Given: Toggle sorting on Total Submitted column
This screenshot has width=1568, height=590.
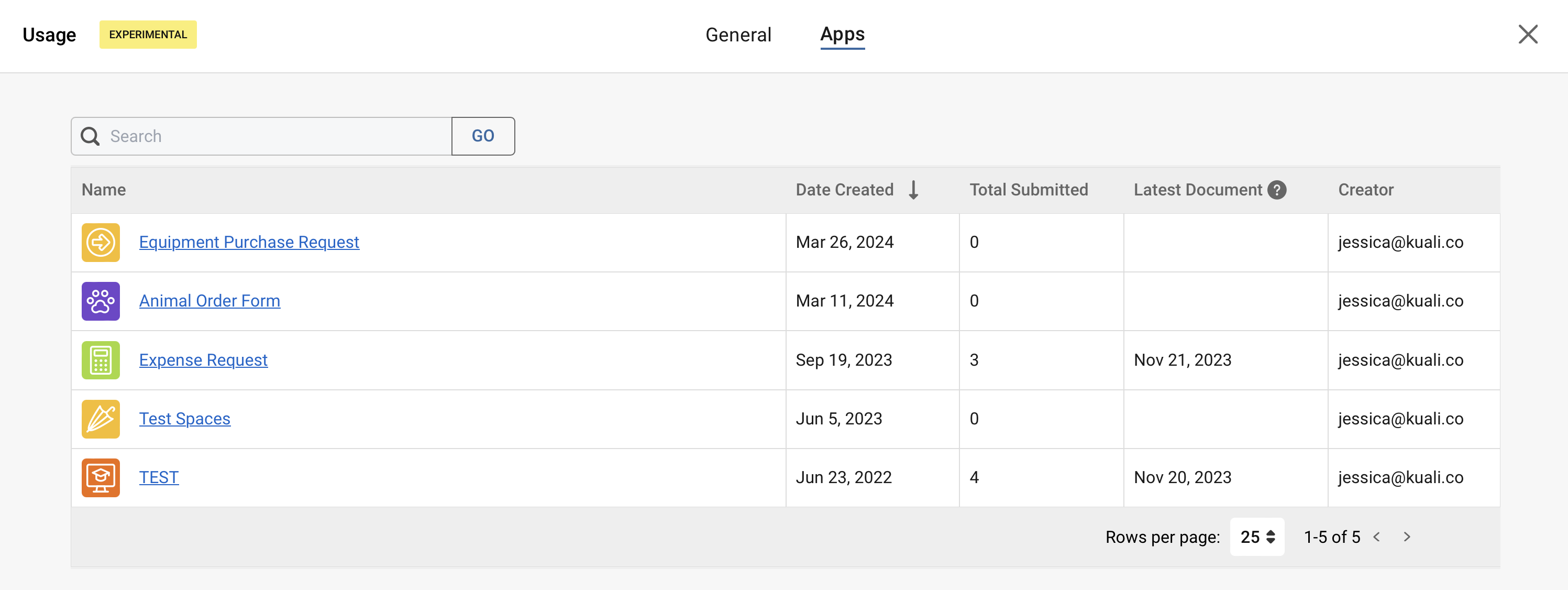Looking at the screenshot, I should tap(1029, 189).
